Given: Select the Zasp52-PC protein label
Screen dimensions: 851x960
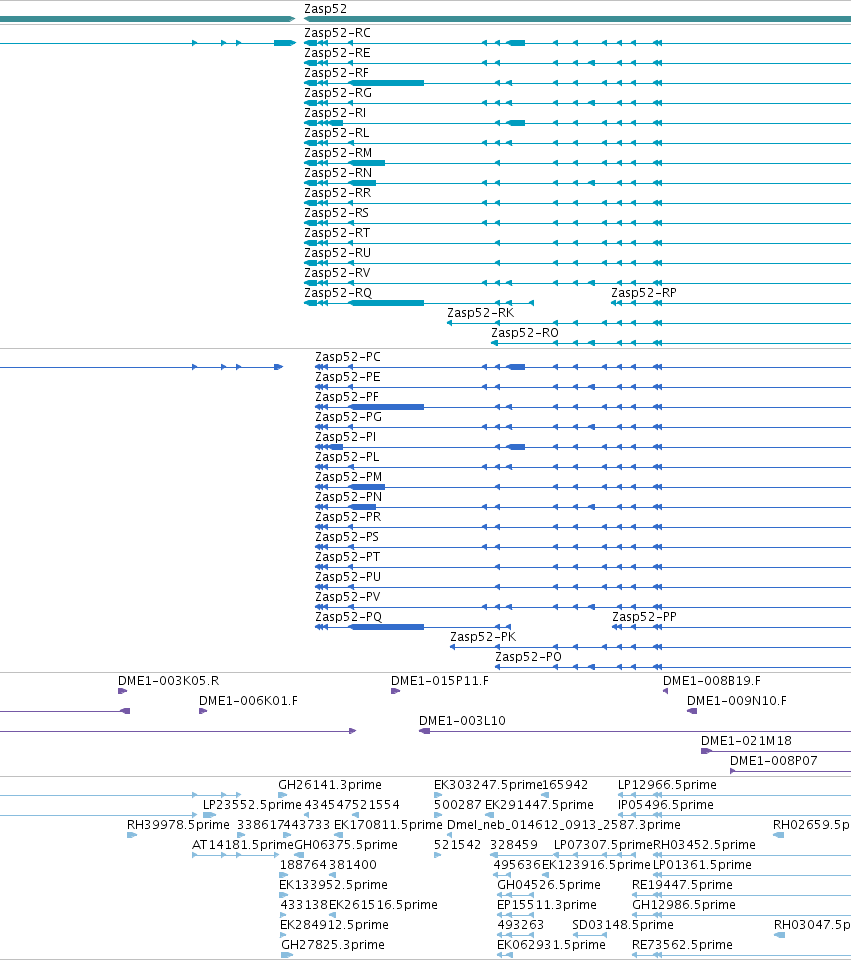Looking at the screenshot, I should [348, 357].
